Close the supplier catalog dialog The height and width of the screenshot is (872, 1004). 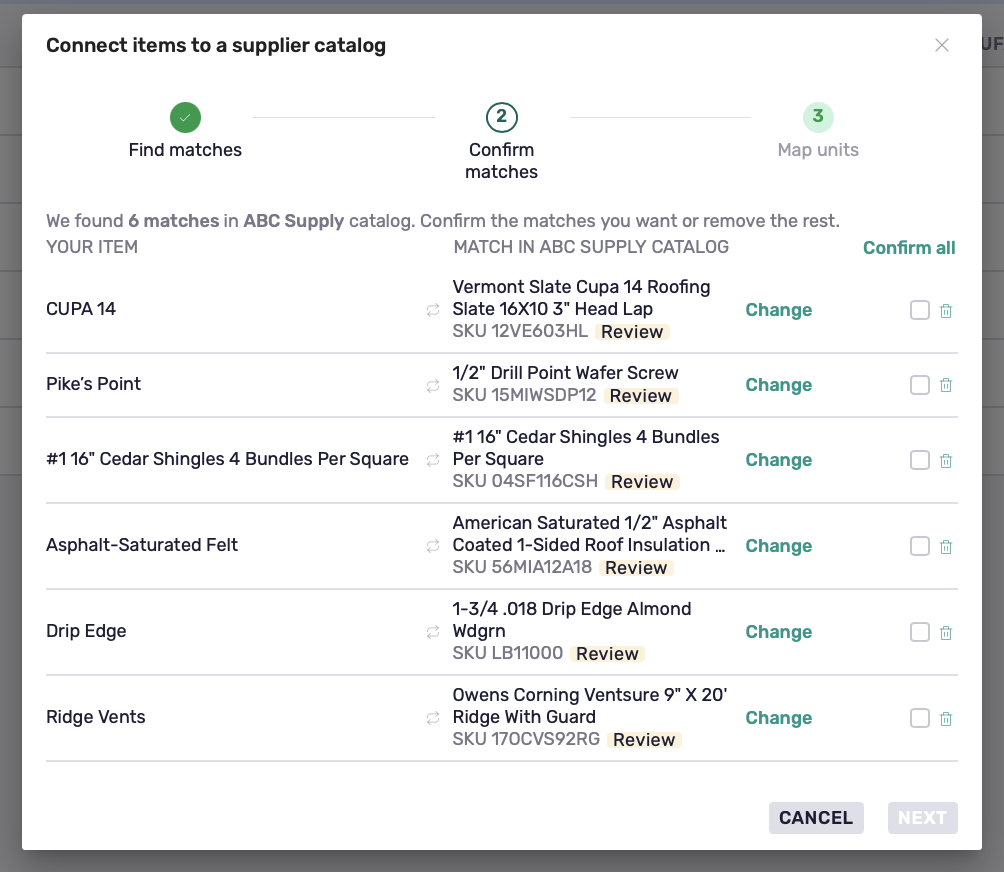(x=941, y=45)
